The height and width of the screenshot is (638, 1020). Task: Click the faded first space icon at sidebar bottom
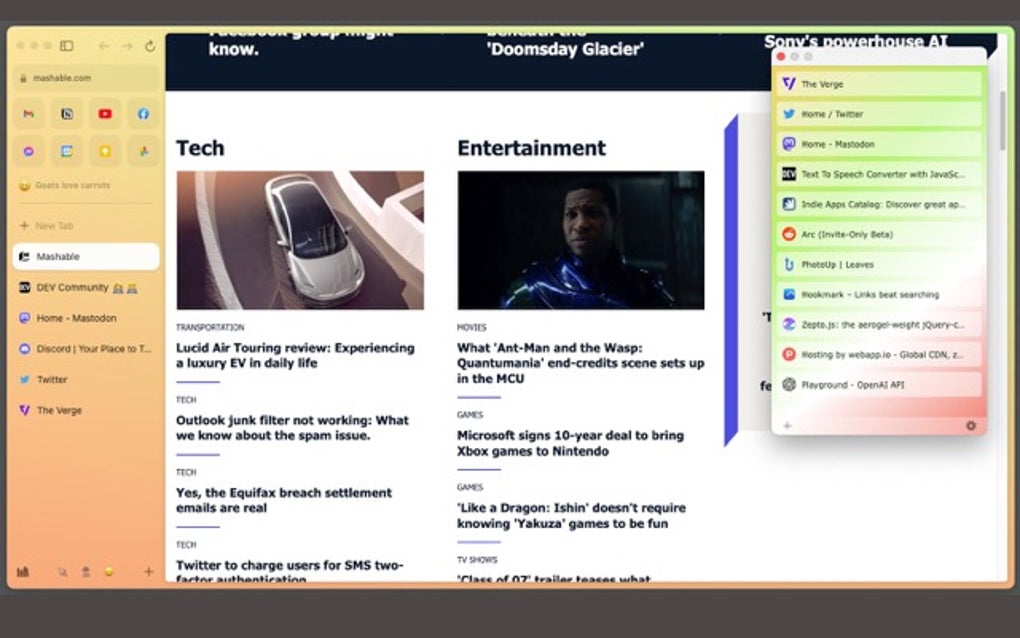tap(62, 572)
